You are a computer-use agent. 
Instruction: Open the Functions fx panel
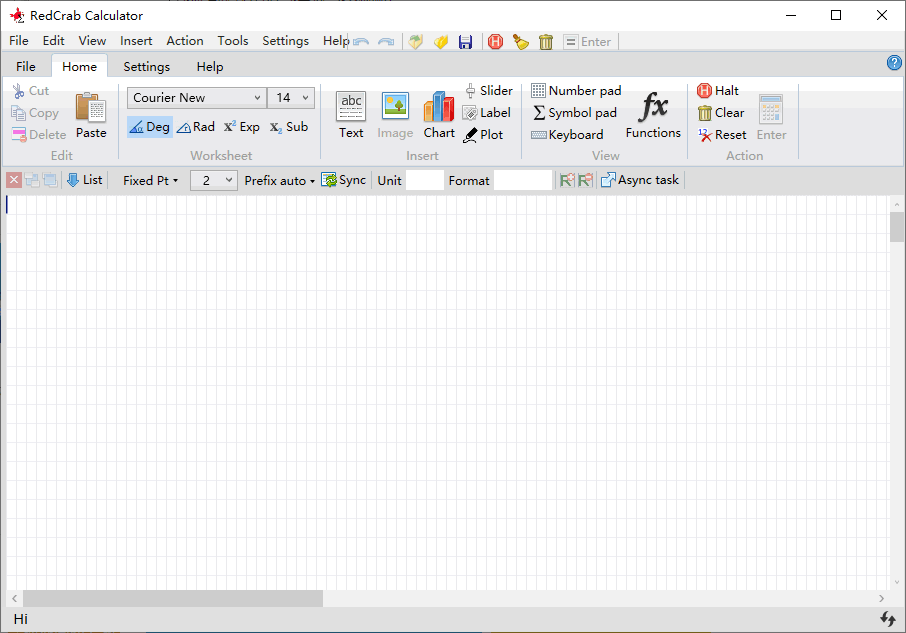(653, 115)
